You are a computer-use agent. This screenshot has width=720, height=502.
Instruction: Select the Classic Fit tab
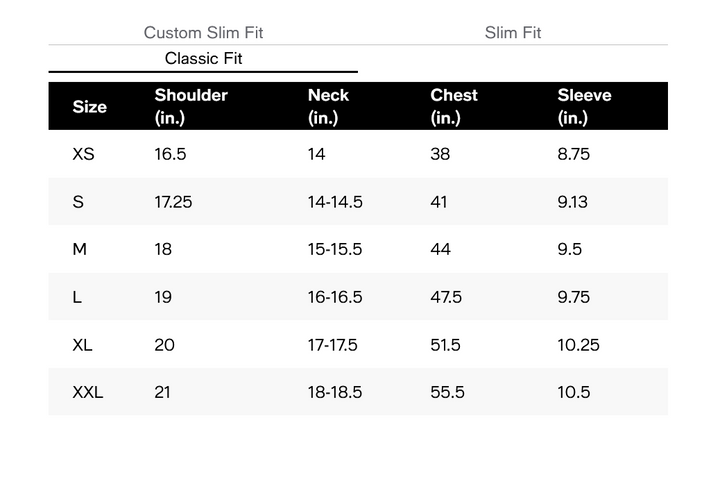point(203,58)
